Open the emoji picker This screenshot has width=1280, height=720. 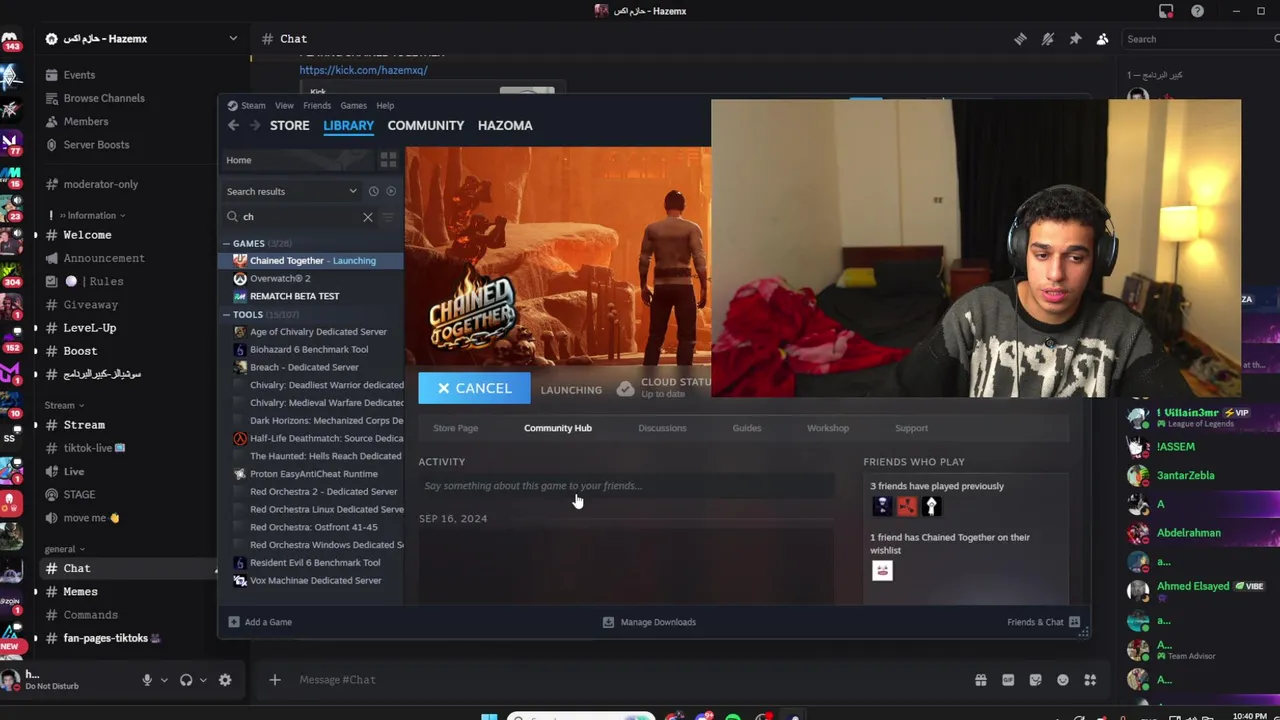1063,680
